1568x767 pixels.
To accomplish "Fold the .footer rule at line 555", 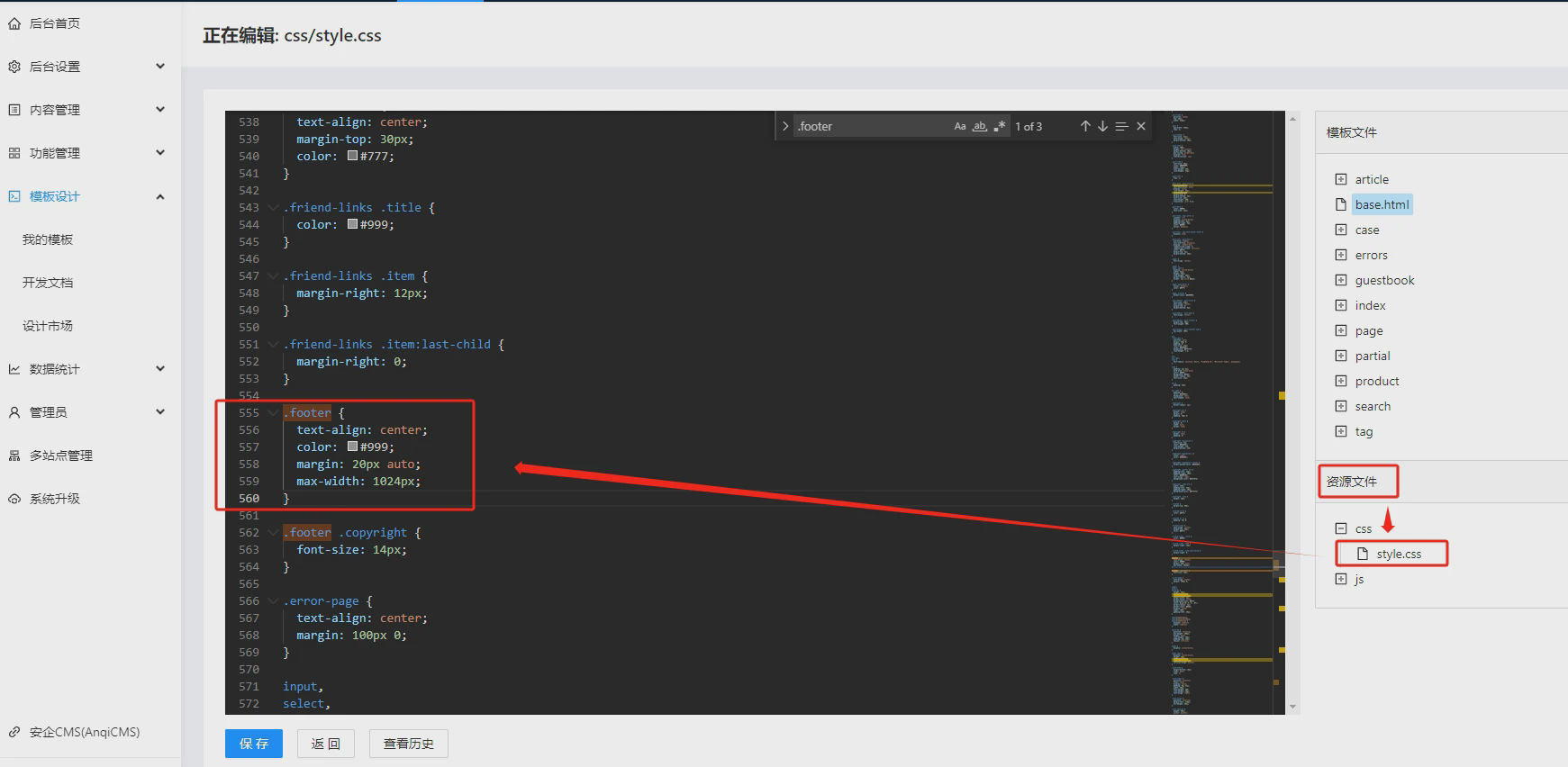I will pos(273,412).
